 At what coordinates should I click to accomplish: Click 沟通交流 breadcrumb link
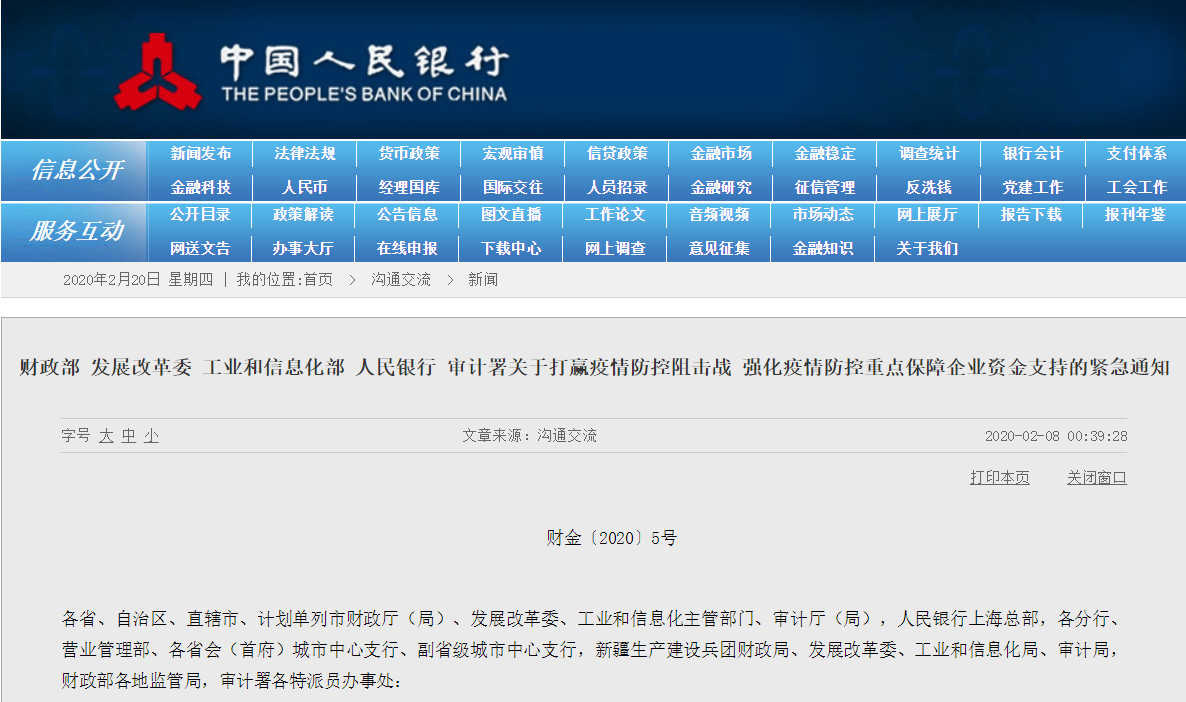[400, 280]
